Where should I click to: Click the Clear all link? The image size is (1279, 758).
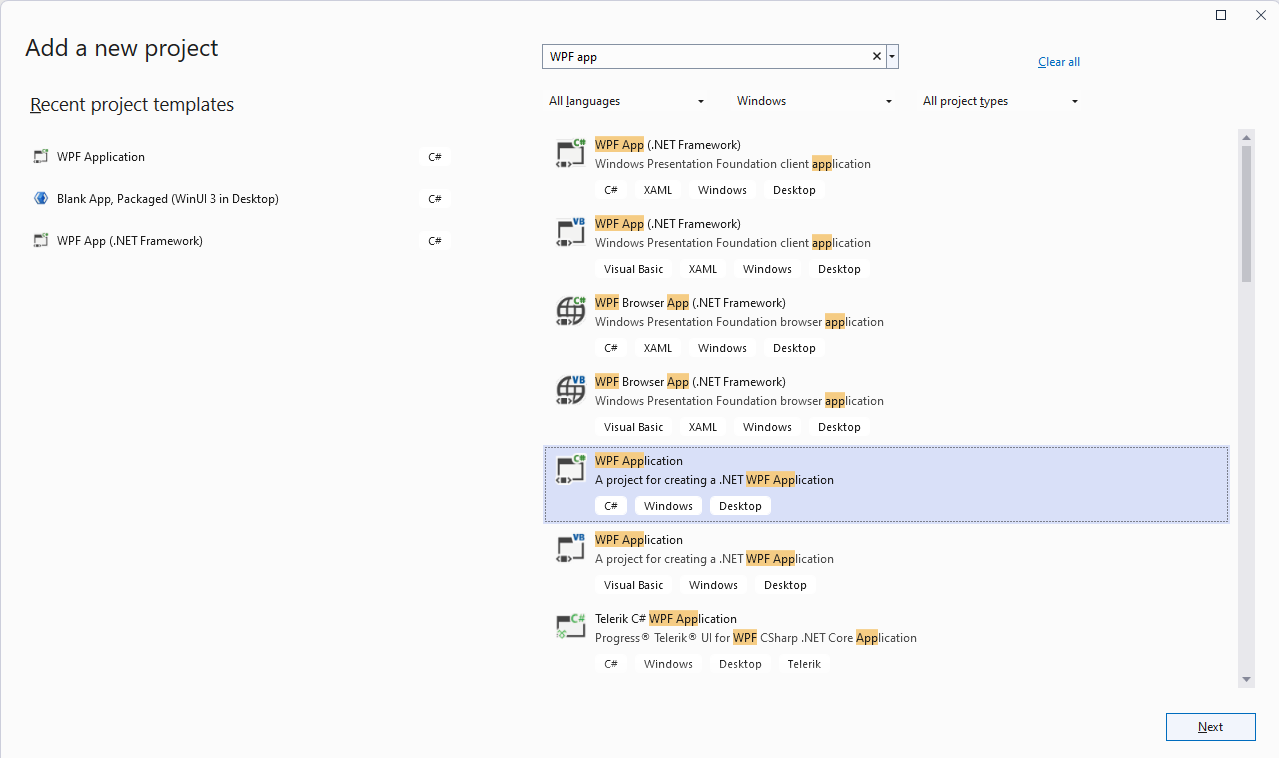(1058, 61)
